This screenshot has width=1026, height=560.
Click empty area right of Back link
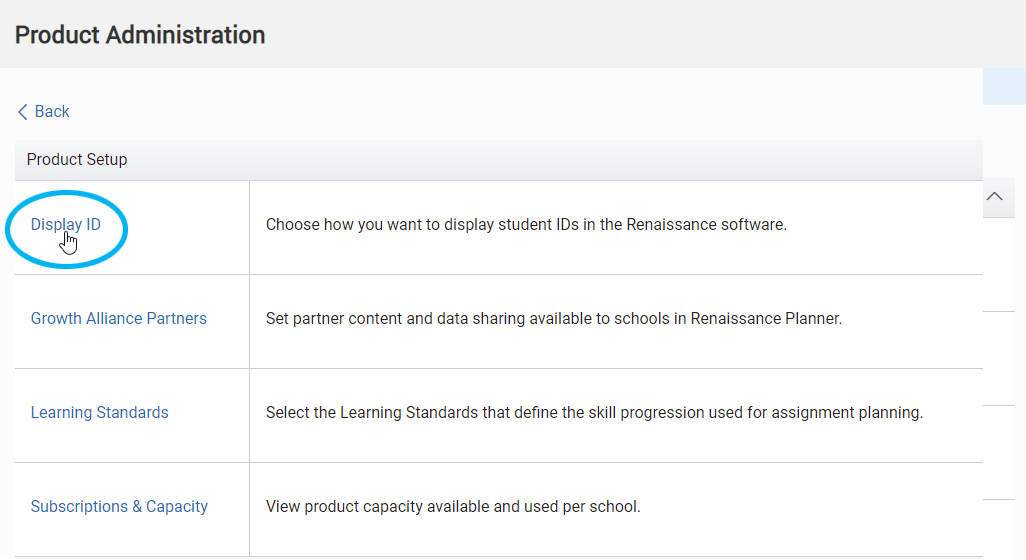pos(523,112)
